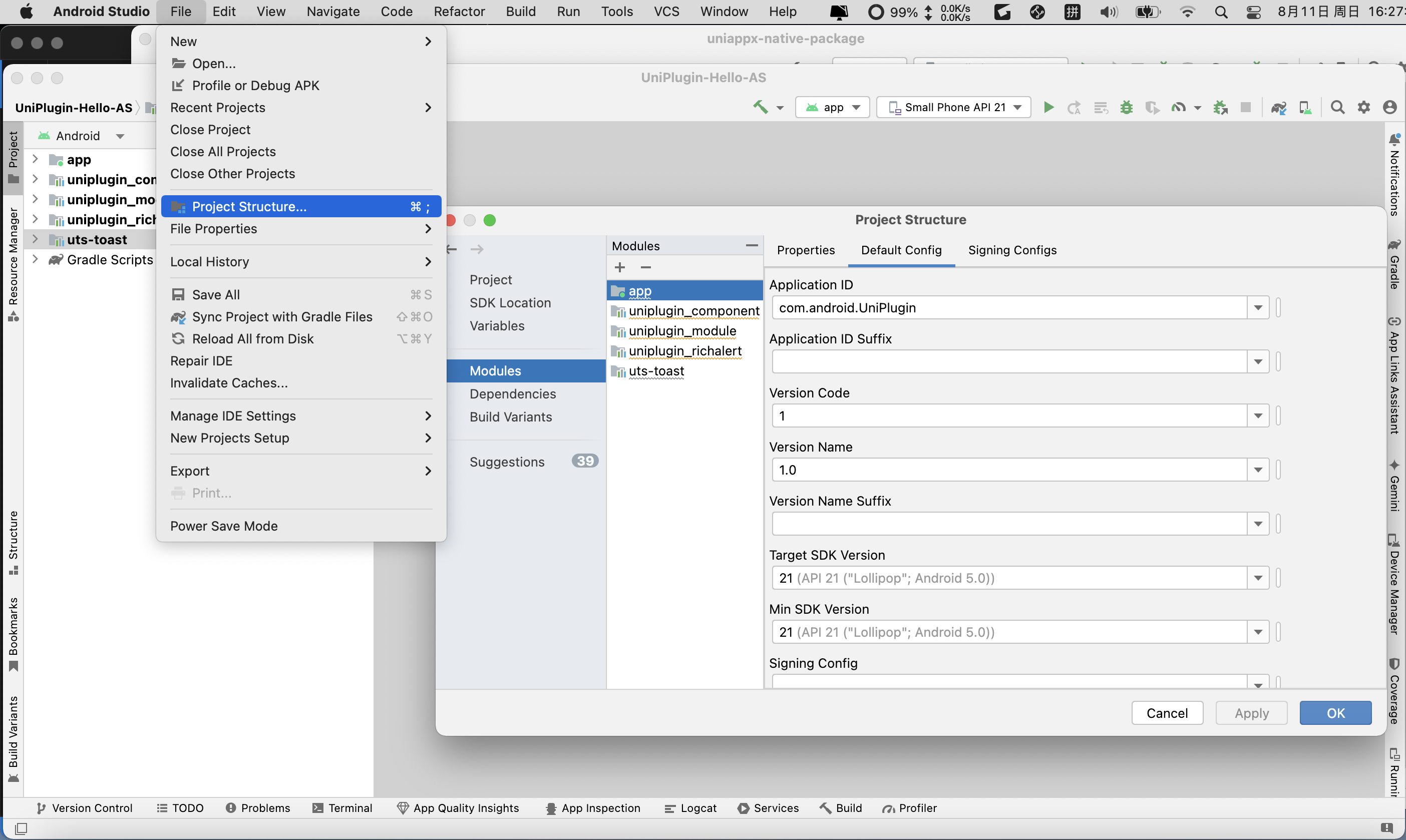The width and height of the screenshot is (1406, 840).
Task: Open the Application ID dropdown arrow
Action: coord(1258,308)
